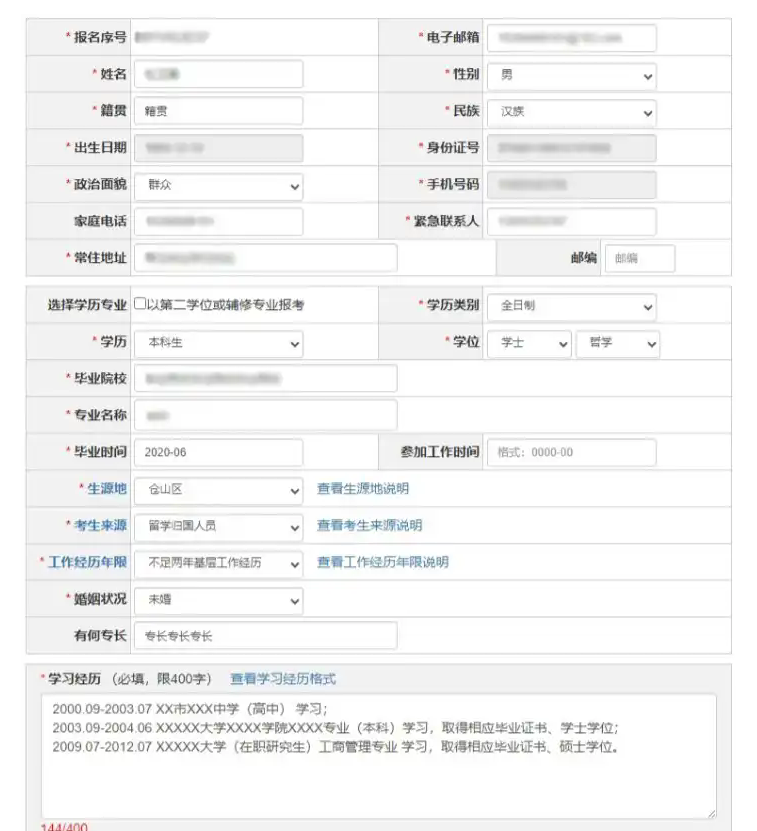
Task: Open the 学历 dropdown showing 本科生
Action: pyautogui.click(x=218, y=343)
